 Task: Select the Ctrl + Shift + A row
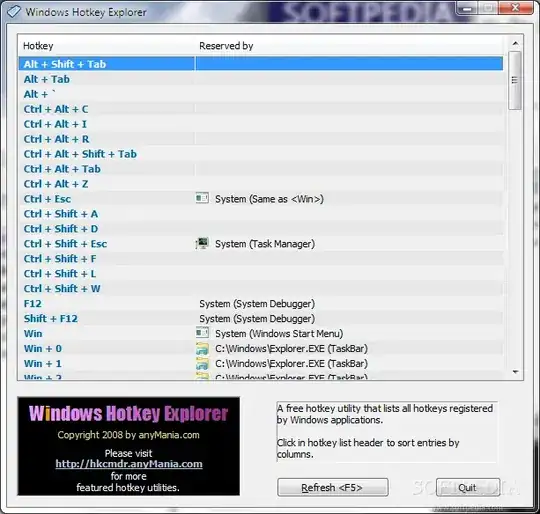[x=261, y=214]
